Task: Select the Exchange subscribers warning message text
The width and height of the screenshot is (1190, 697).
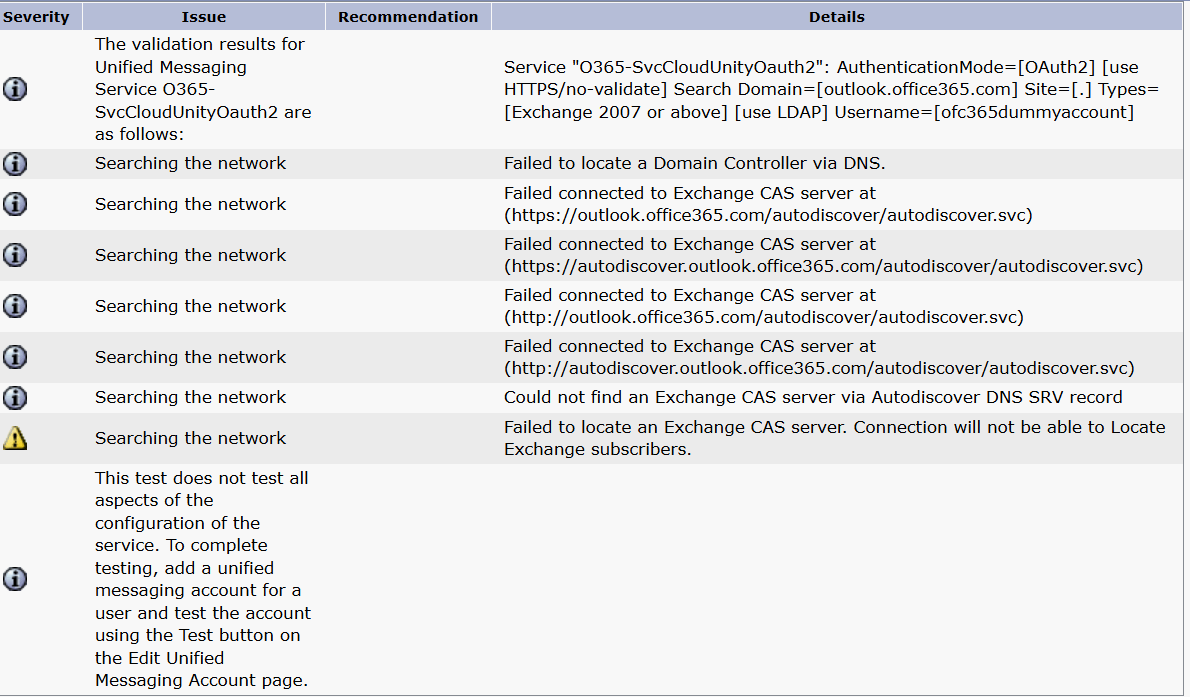Action: [x=835, y=438]
